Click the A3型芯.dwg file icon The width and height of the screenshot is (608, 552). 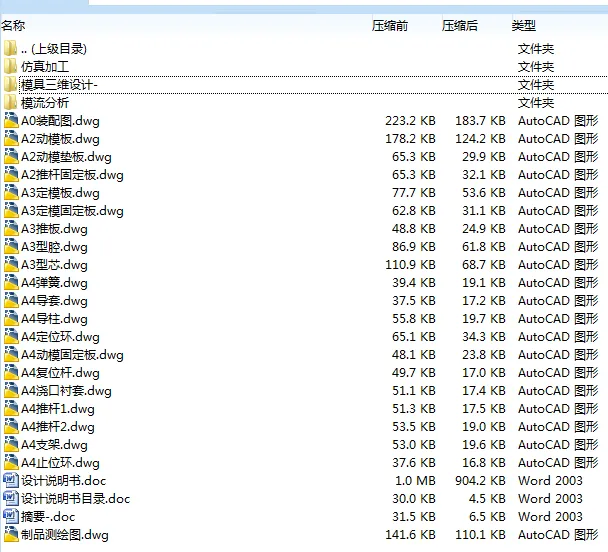point(11,265)
